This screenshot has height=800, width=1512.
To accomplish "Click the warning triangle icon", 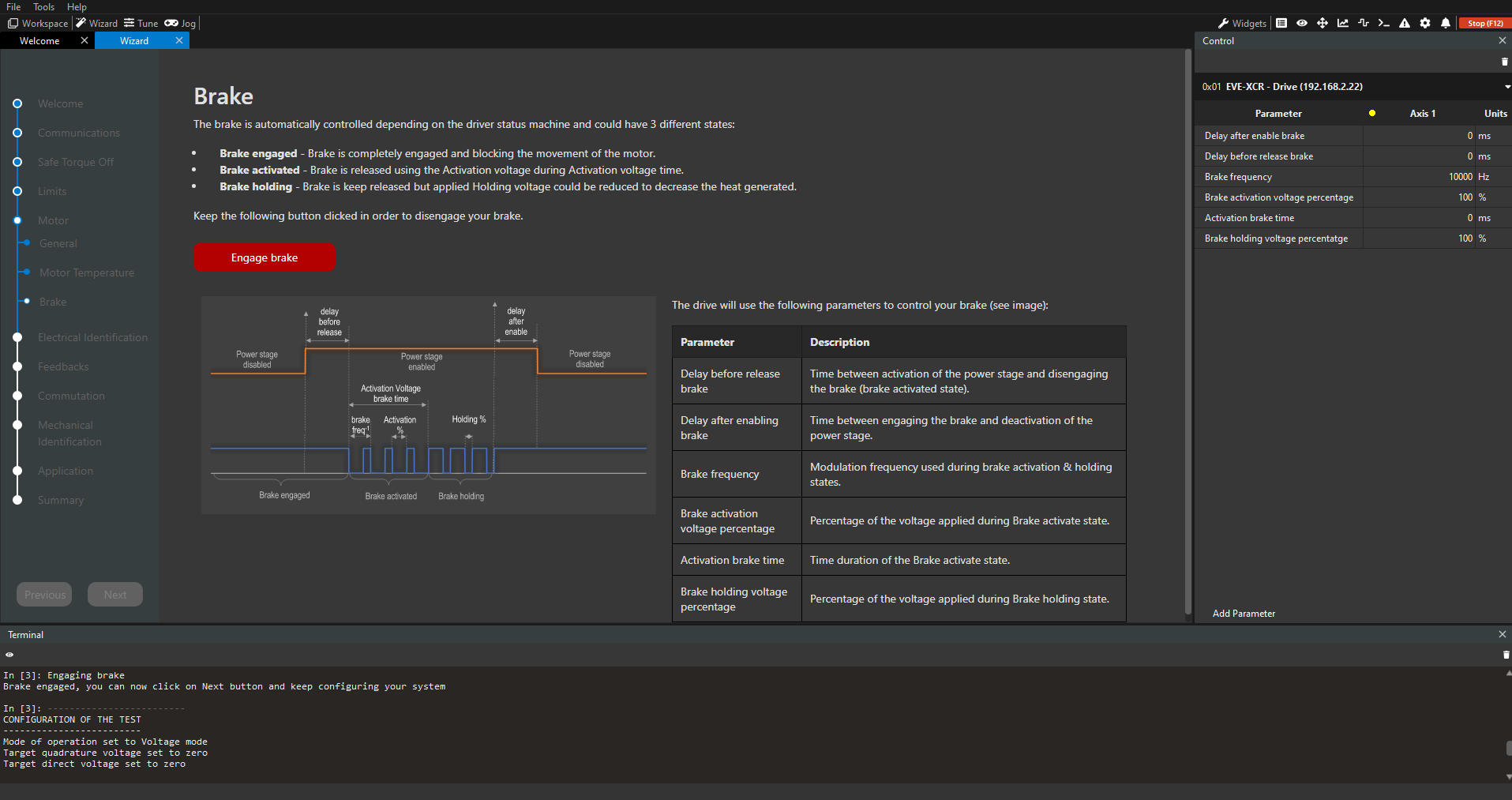I will (1405, 23).
